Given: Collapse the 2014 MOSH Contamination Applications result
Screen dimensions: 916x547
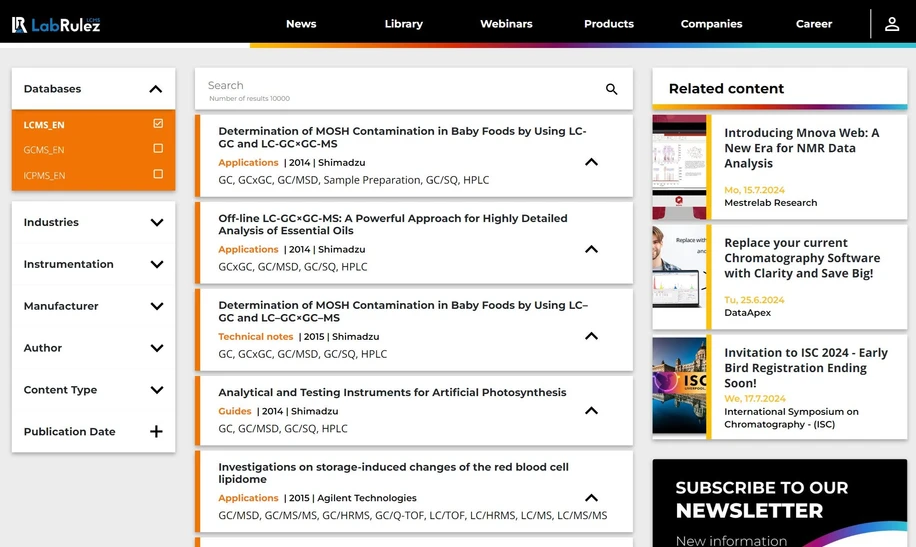Looking at the screenshot, I should (x=591, y=162).
